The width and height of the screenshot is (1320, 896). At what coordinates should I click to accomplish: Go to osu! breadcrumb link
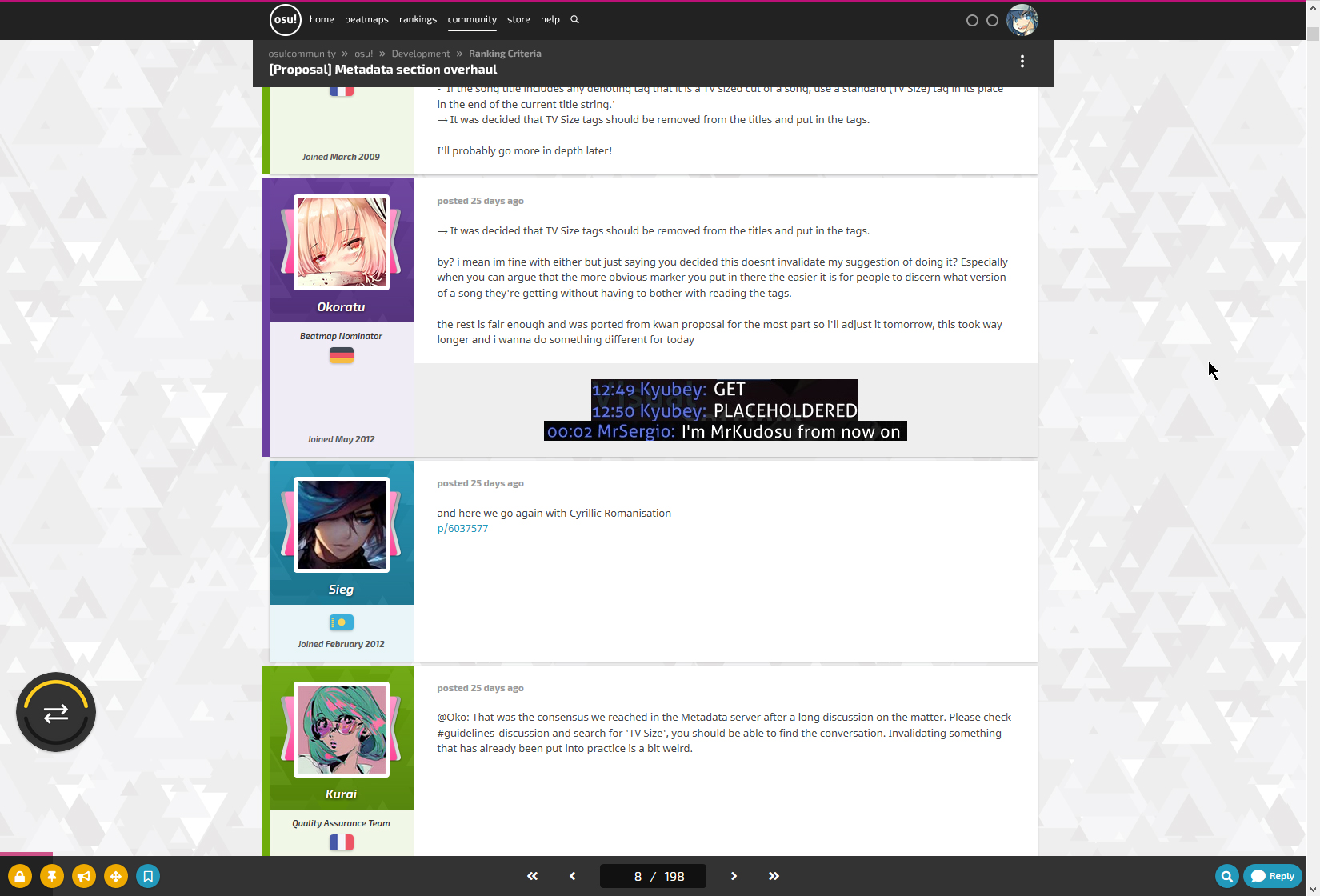point(364,54)
